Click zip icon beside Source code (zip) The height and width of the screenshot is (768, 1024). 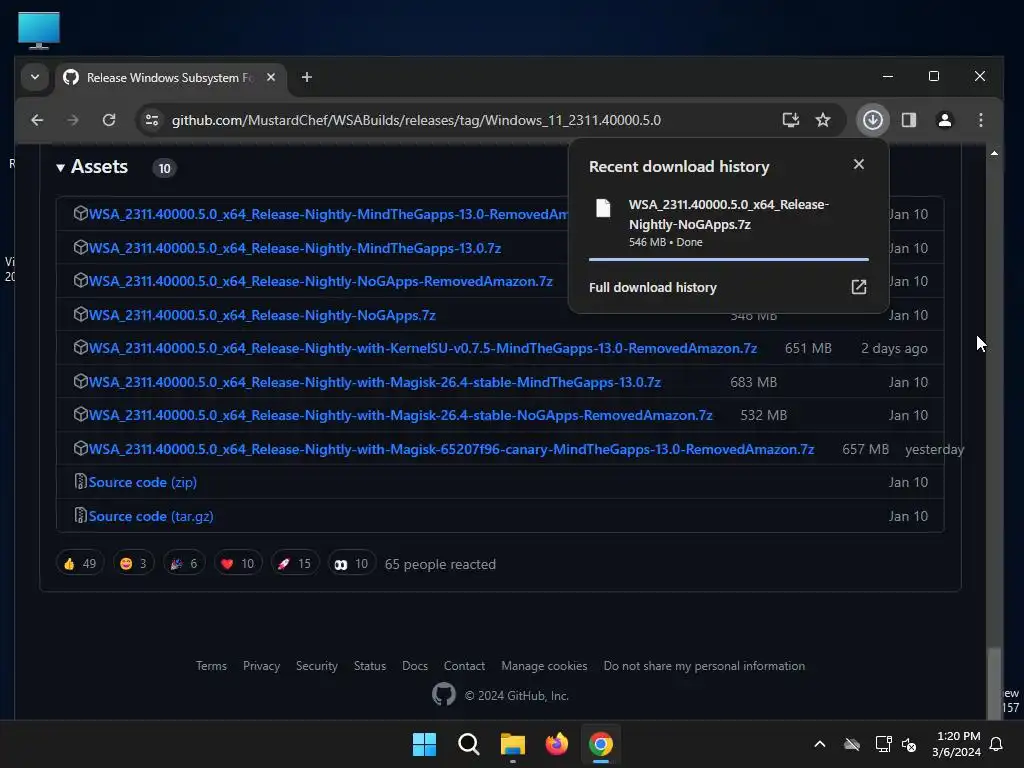pos(80,482)
